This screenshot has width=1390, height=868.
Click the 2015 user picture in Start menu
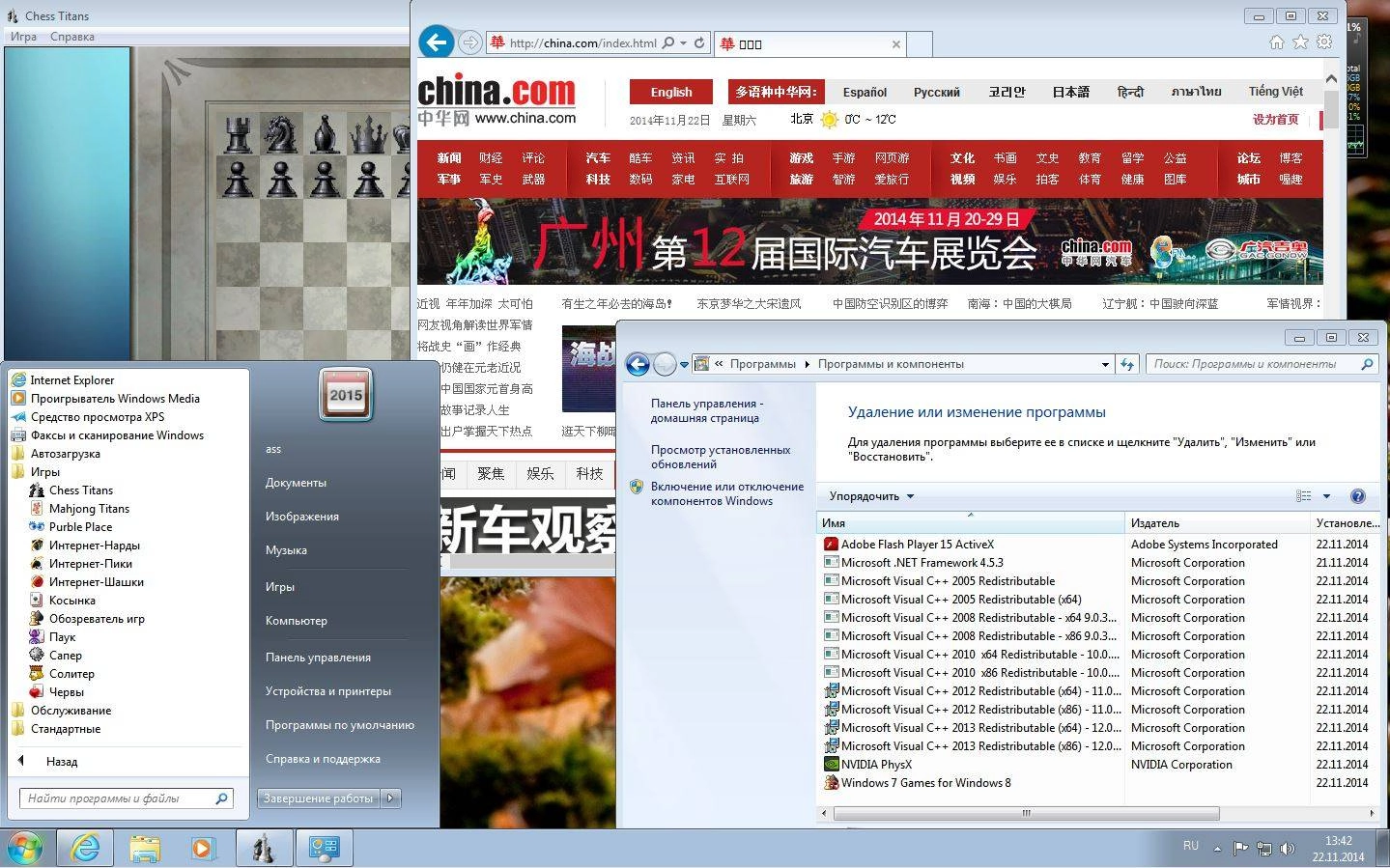coord(346,395)
